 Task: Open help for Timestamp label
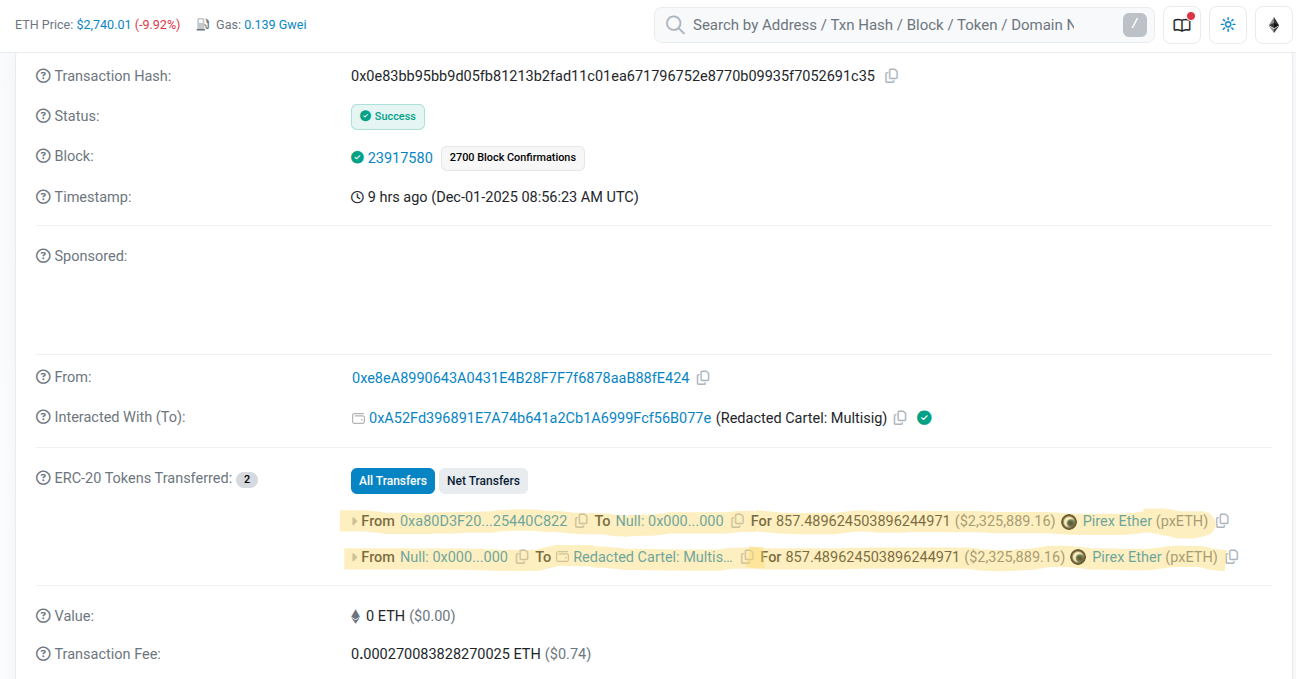[x=43, y=197]
